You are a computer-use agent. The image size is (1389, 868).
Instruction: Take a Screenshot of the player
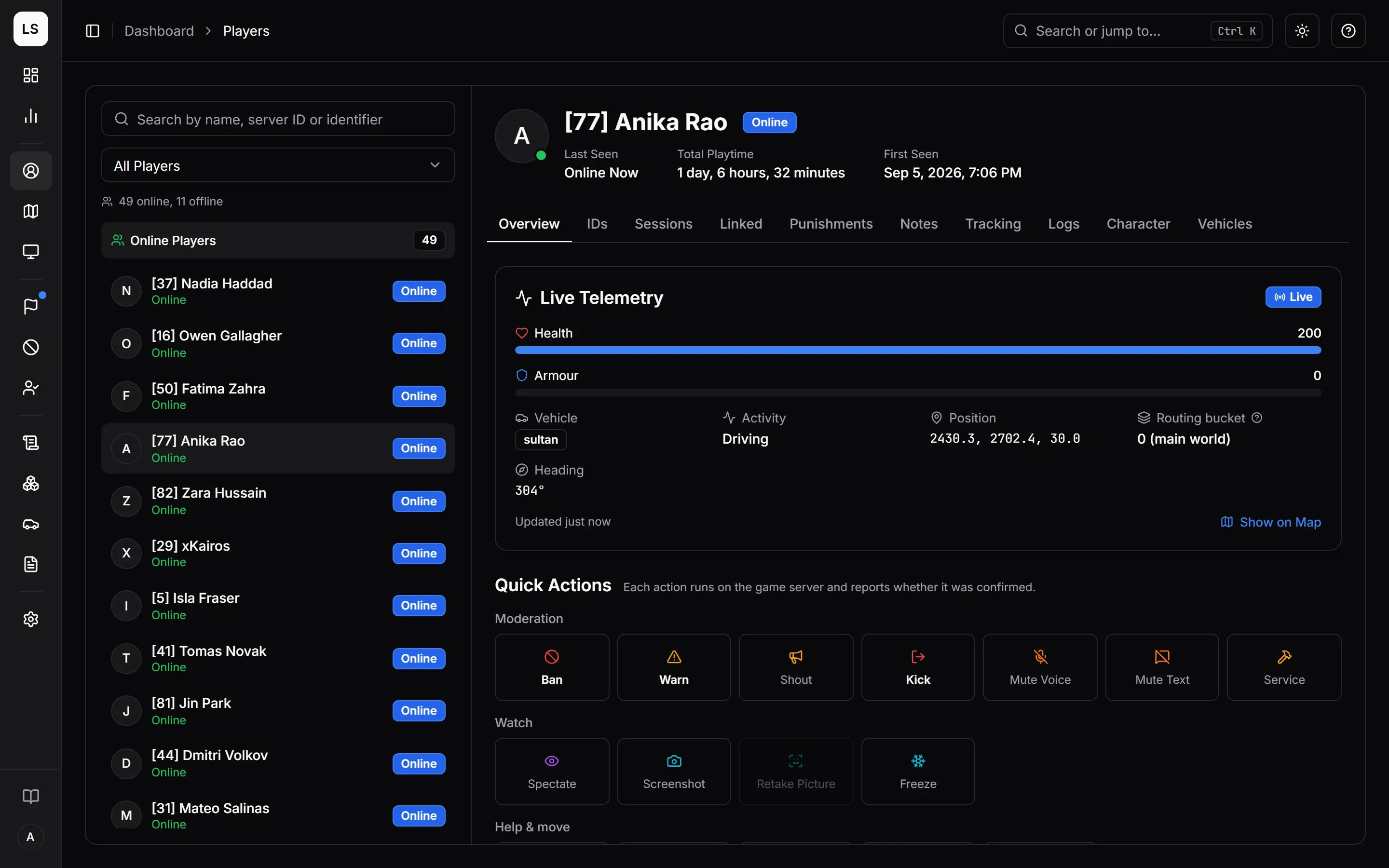point(674,772)
